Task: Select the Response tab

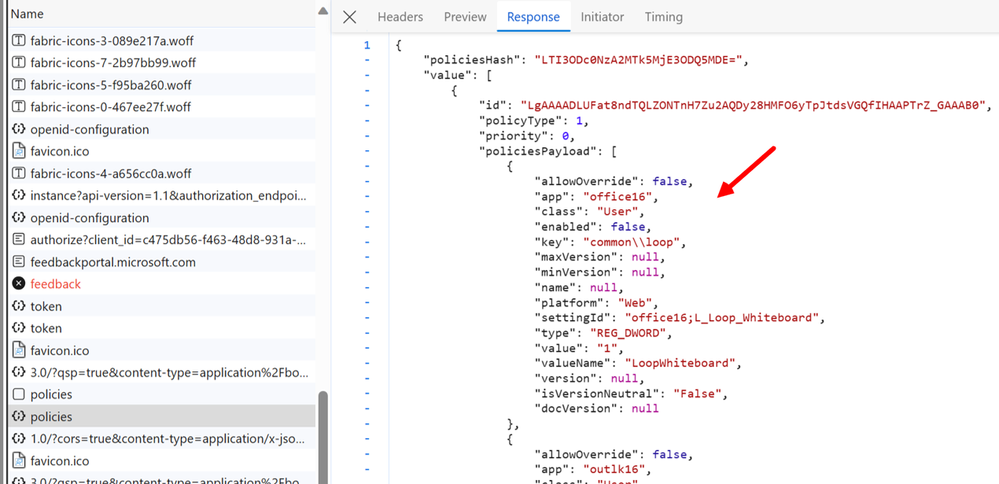Action: pos(533,17)
